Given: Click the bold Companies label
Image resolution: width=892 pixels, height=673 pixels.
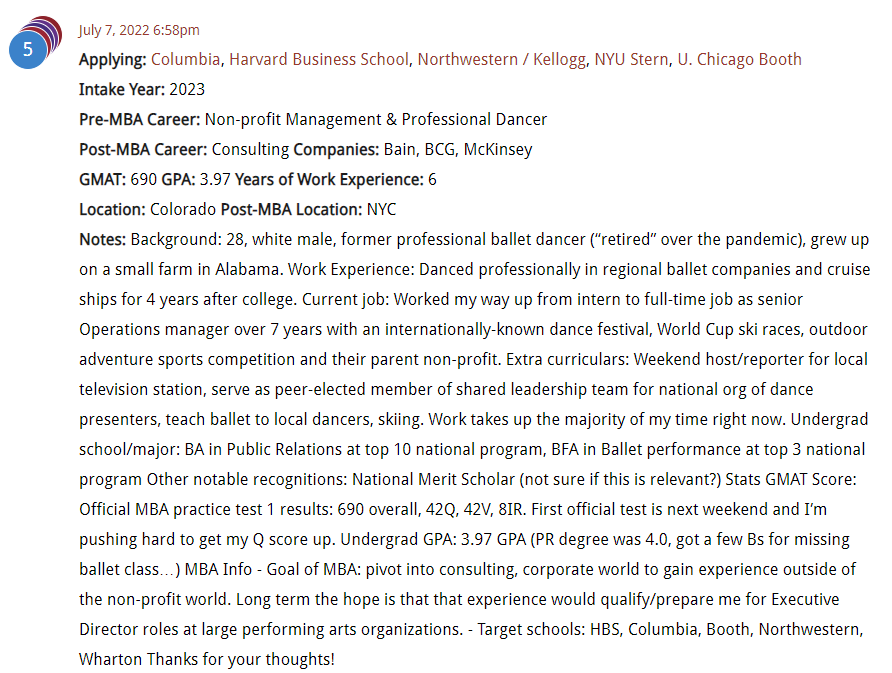Looking at the screenshot, I should pyautogui.click(x=336, y=150).
